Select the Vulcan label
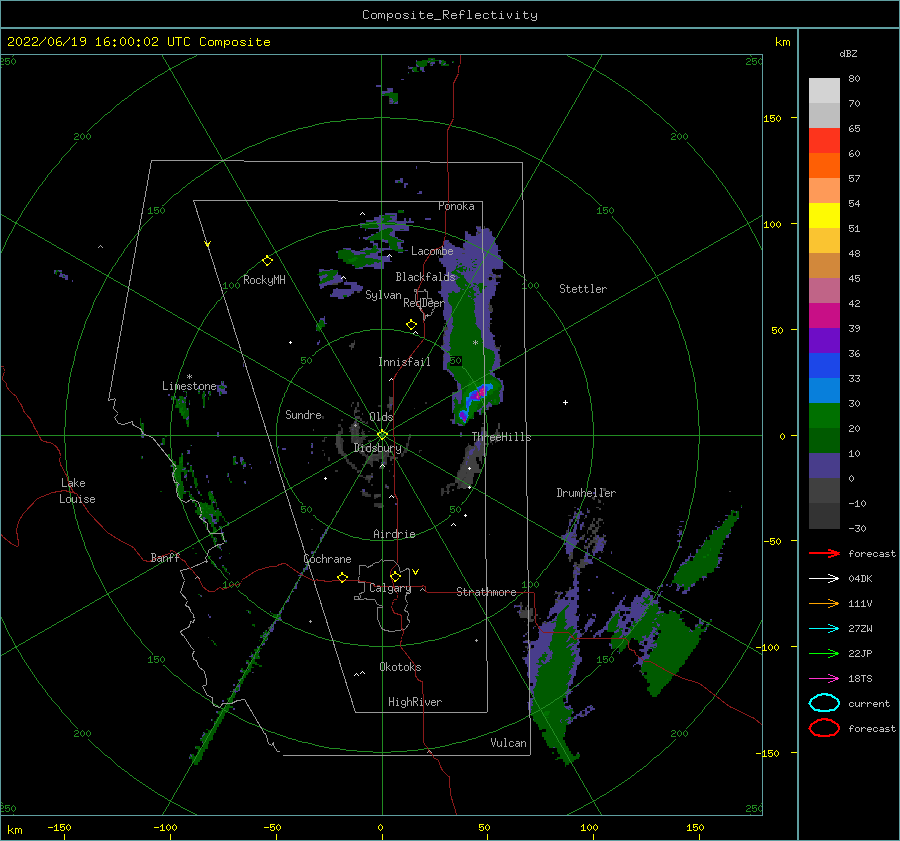 pos(509,743)
